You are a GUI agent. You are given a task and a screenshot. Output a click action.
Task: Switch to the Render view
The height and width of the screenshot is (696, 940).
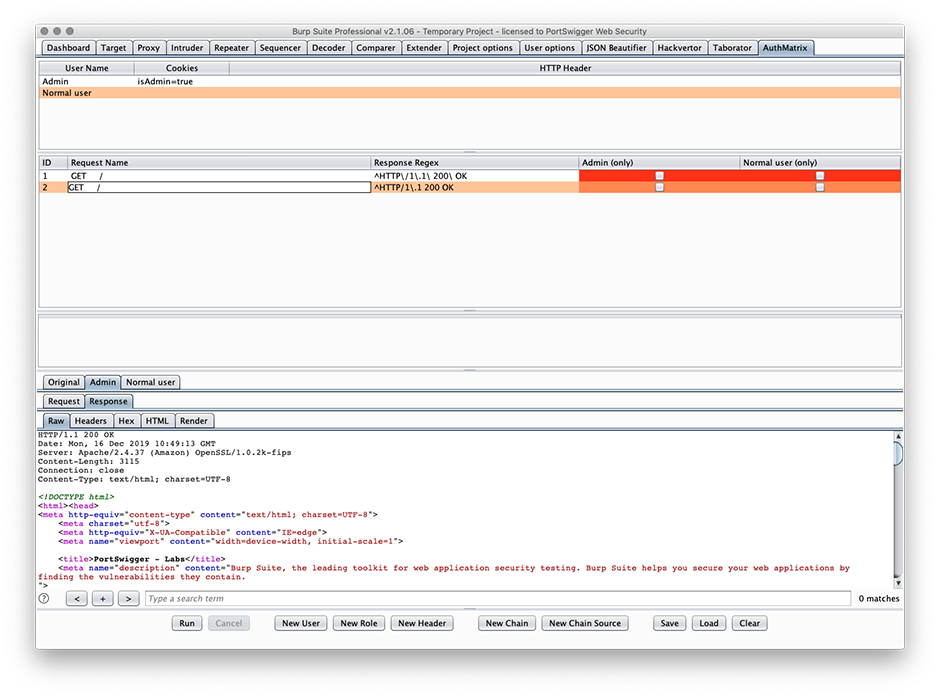(194, 420)
